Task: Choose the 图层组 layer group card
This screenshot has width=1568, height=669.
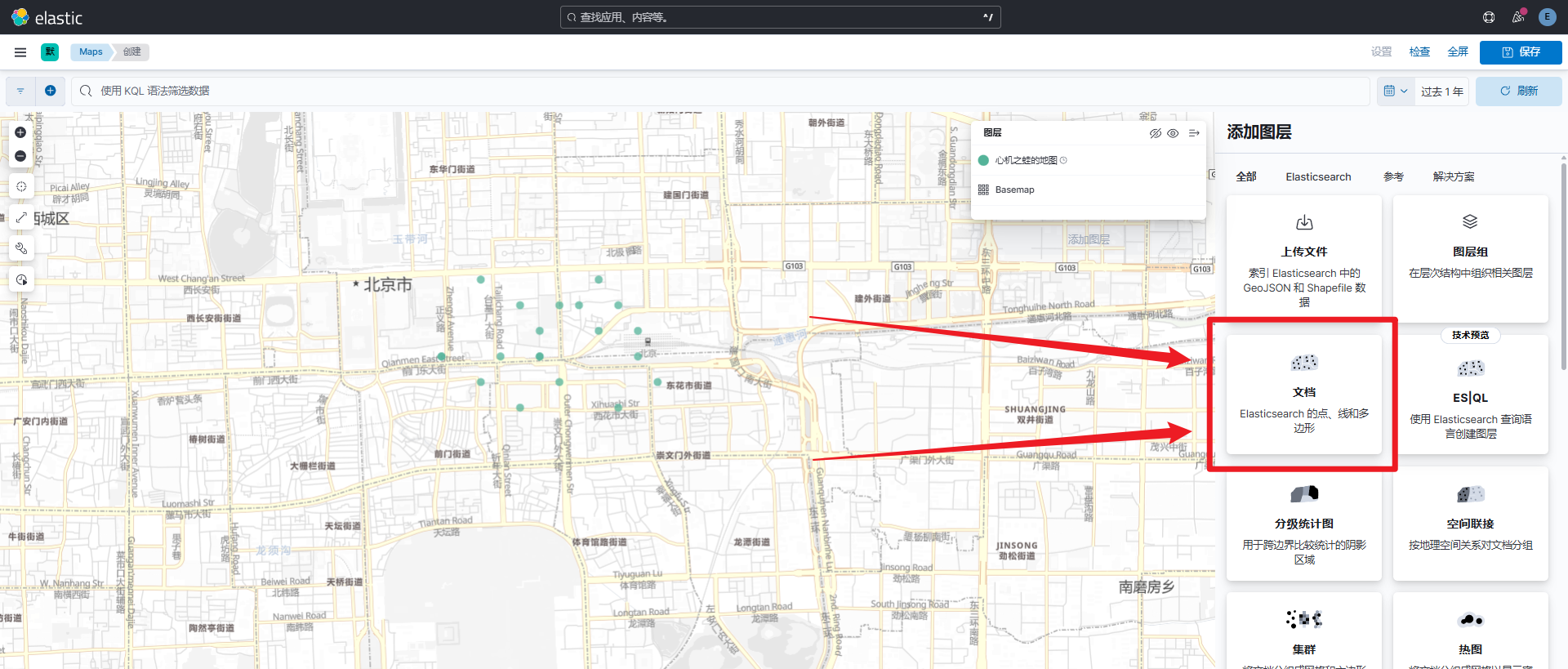Action: (1471, 259)
